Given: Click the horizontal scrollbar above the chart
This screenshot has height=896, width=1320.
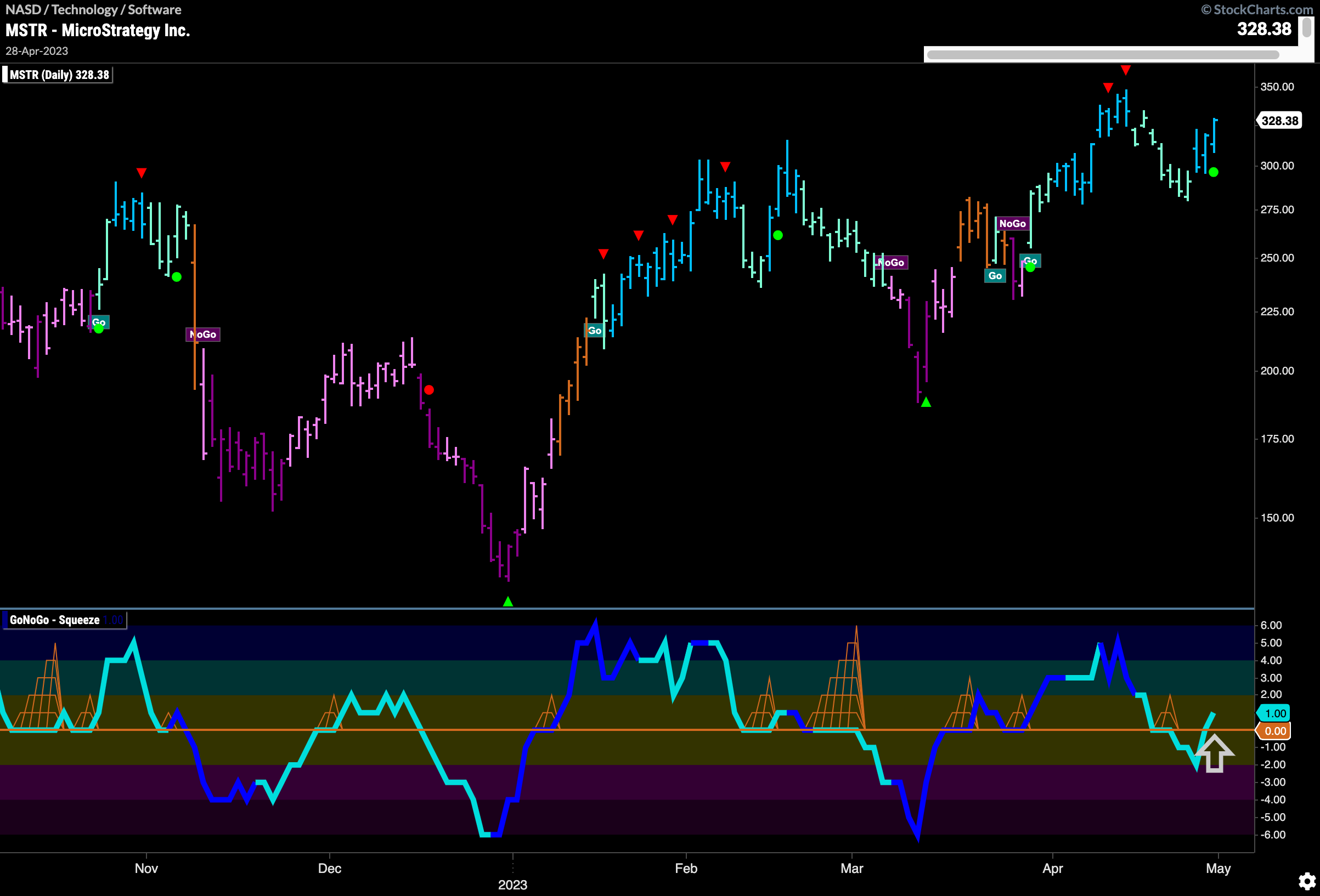Looking at the screenshot, I should click(1102, 54).
